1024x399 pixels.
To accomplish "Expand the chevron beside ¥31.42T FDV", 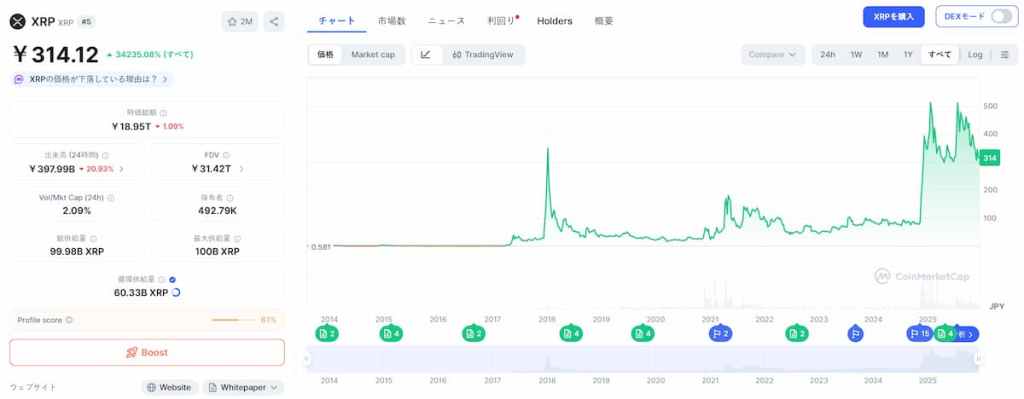I will (241, 168).
